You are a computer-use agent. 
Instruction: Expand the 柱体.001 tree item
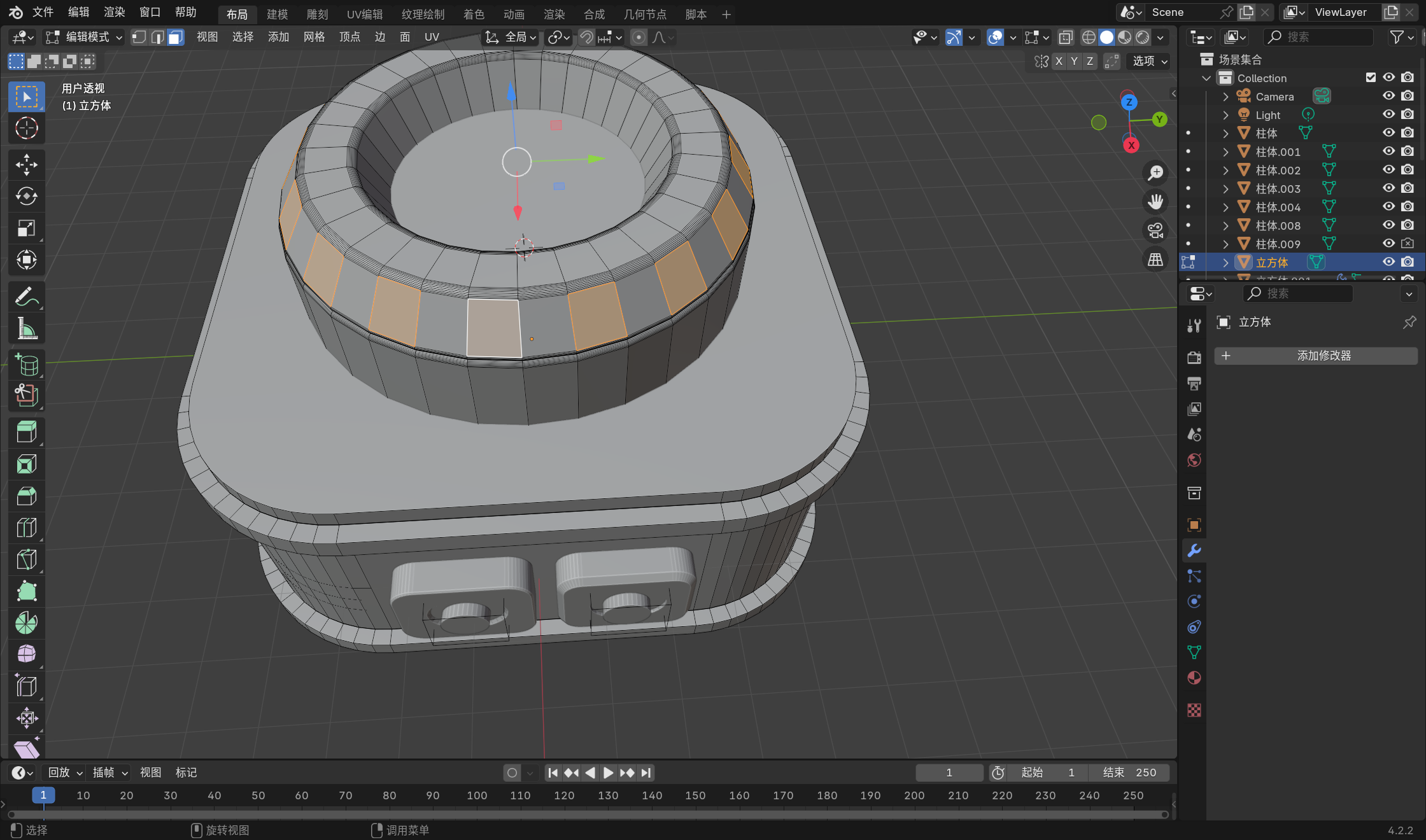1225,152
